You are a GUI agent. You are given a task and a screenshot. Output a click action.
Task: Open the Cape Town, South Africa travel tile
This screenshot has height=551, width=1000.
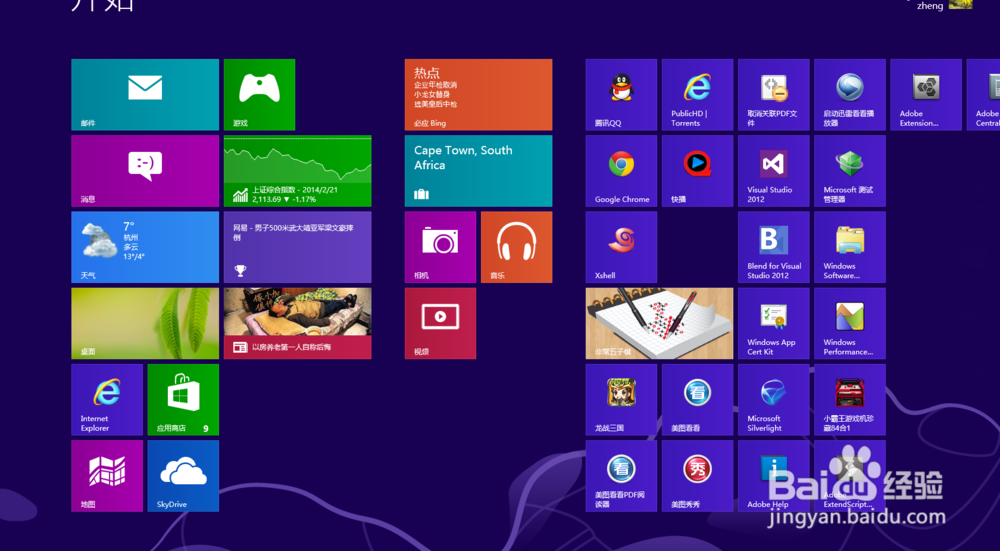478,171
